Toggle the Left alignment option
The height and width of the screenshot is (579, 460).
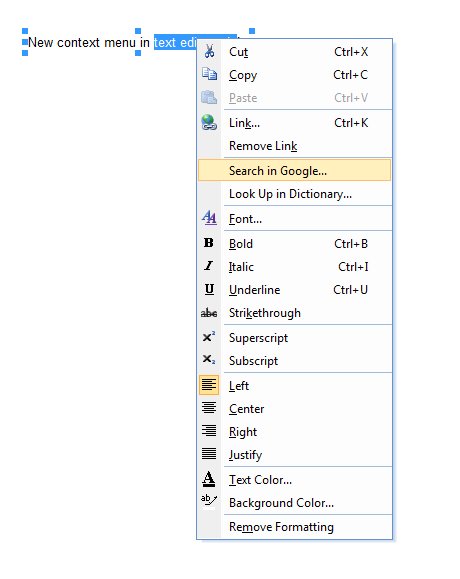[x=295, y=386]
